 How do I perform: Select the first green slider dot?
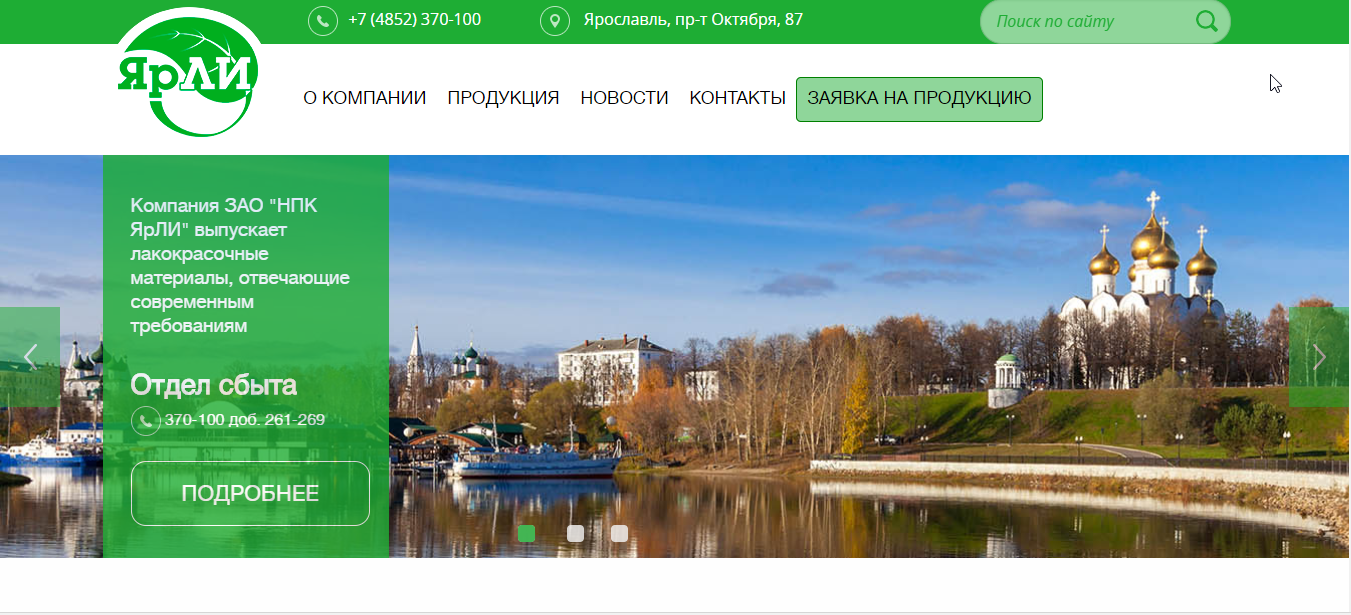click(527, 533)
